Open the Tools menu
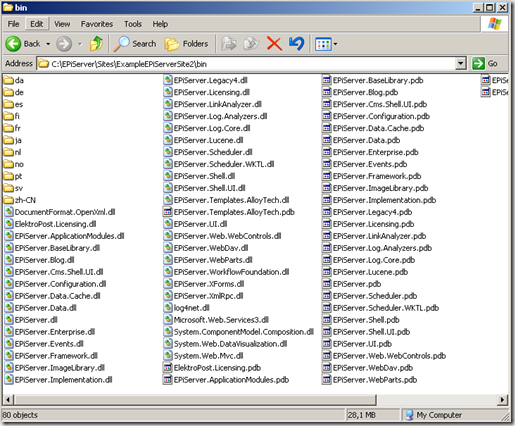Image resolution: width=515 pixels, height=426 pixels. [x=133, y=24]
